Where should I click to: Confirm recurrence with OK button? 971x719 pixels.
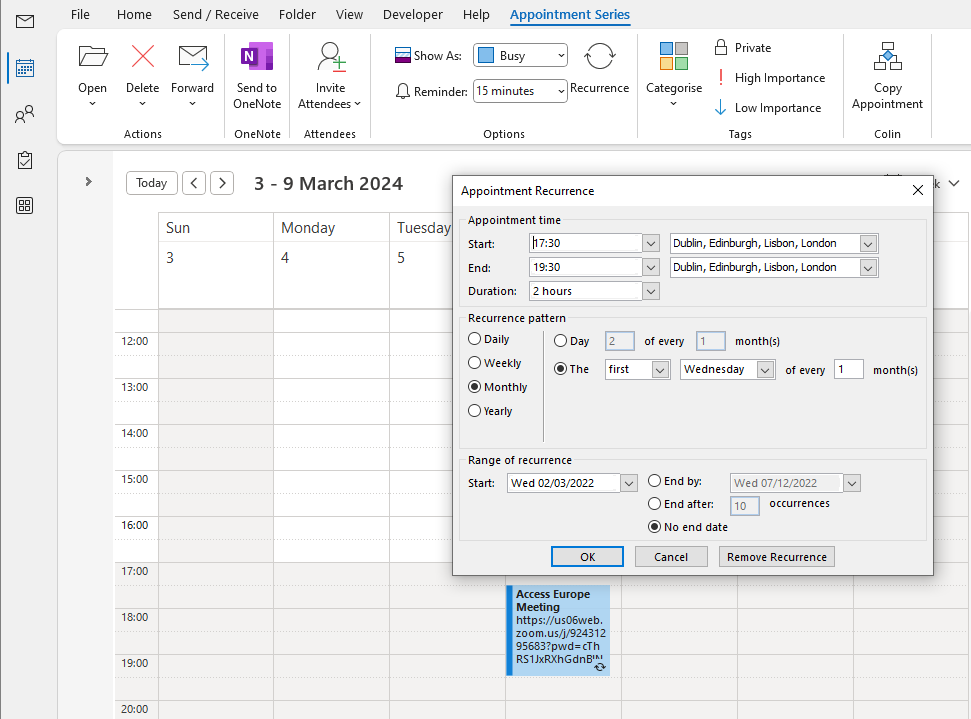[x=588, y=557]
